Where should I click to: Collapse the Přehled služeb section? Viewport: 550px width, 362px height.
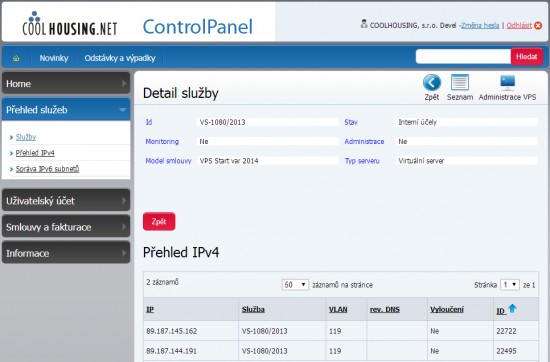pyautogui.click(x=66, y=109)
